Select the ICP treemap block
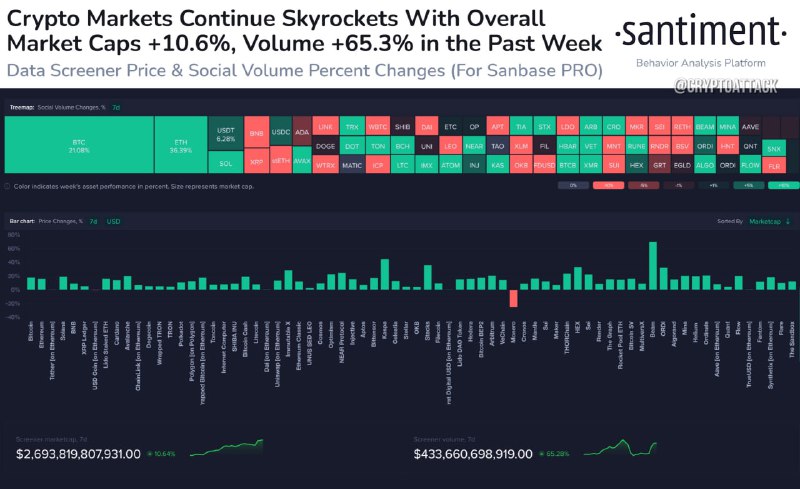Screen dimensions: 800x489 [x=378, y=164]
